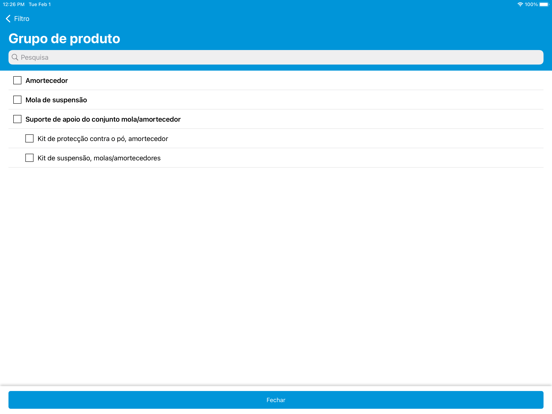The width and height of the screenshot is (552, 414).
Task: Tap the 100% battery percentage
Action: click(531, 4)
